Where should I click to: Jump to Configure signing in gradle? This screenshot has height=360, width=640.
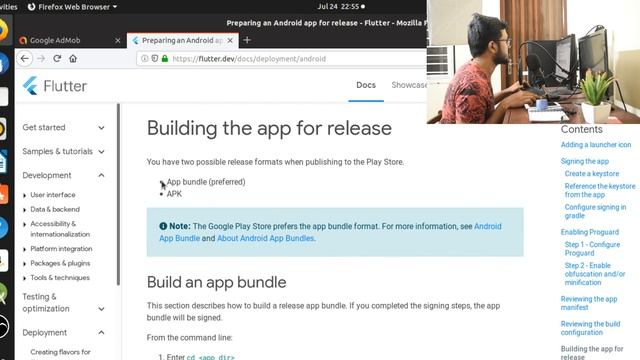click(595, 211)
